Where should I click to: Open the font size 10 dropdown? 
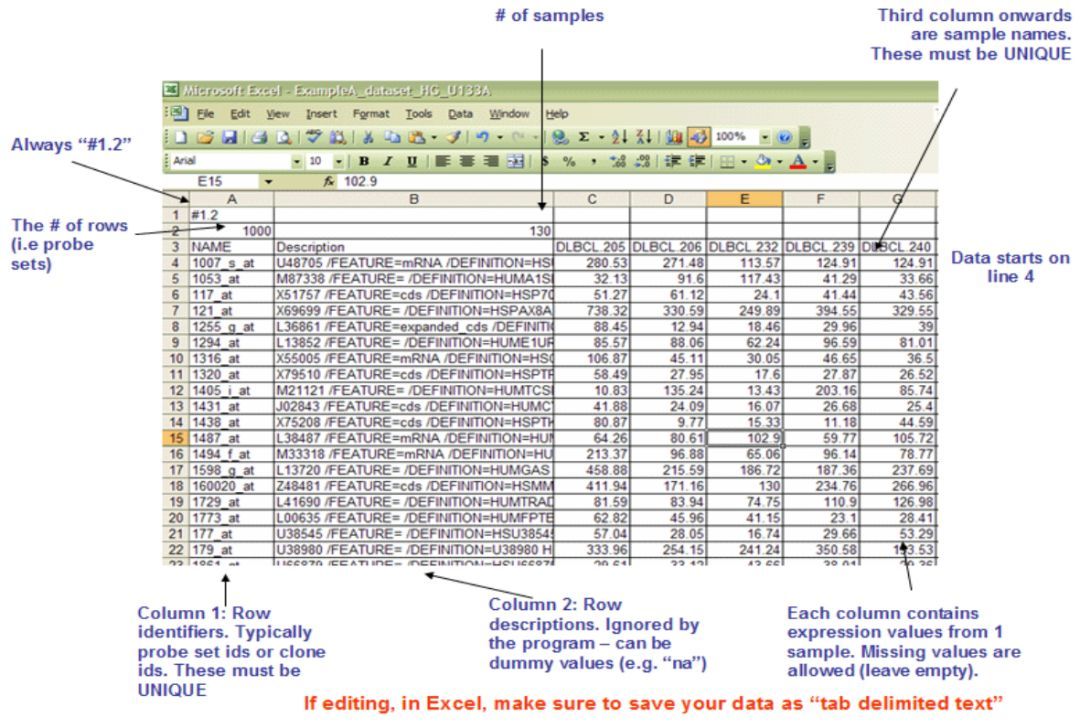(x=338, y=162)
